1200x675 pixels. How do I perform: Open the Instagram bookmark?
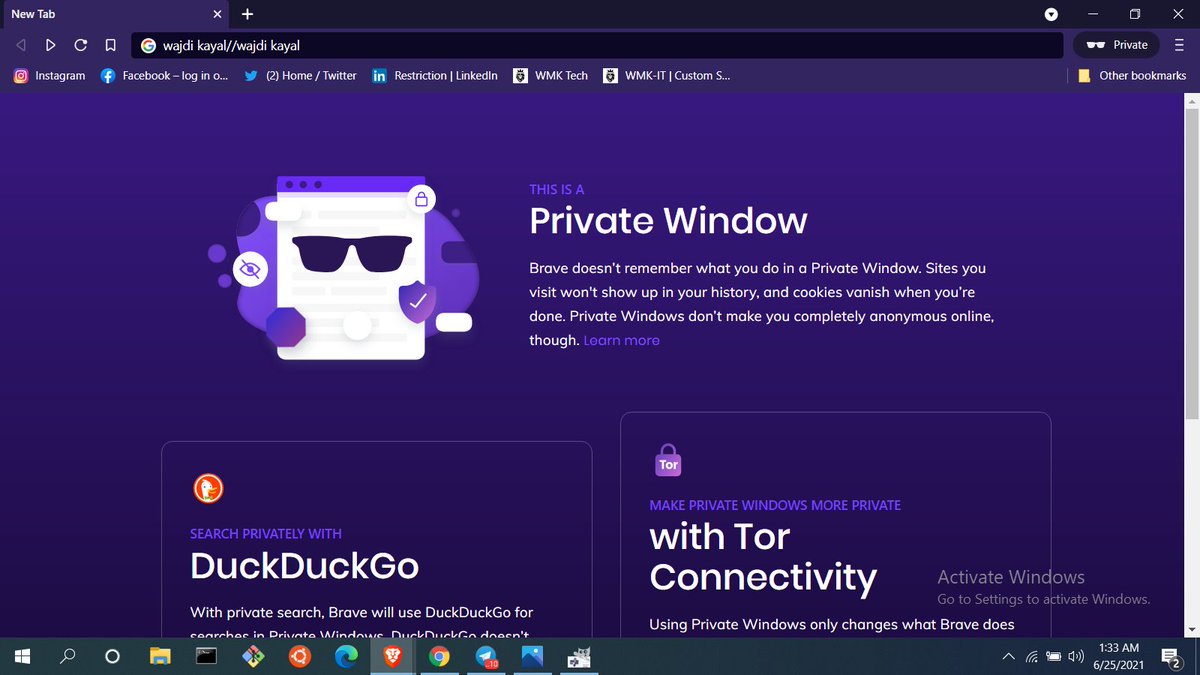point(49,75)
